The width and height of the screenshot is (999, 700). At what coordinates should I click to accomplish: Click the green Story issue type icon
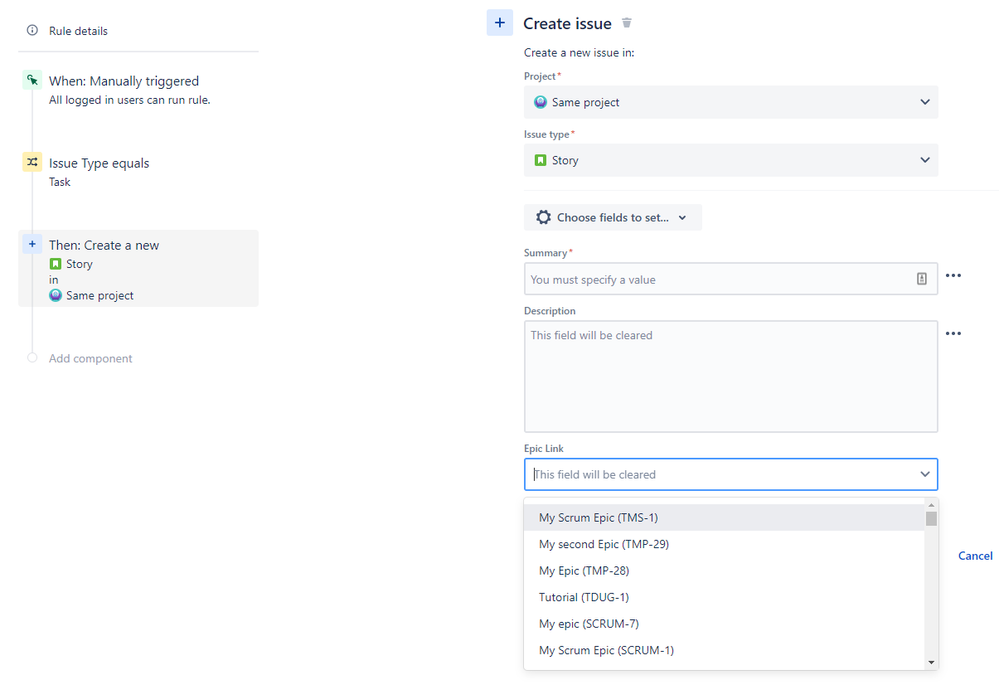(x=541, y=160)
